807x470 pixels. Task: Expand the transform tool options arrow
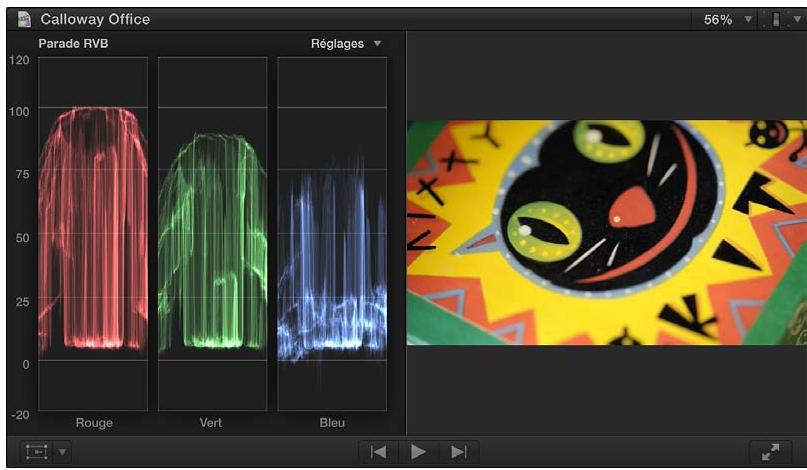pos(62,452)
